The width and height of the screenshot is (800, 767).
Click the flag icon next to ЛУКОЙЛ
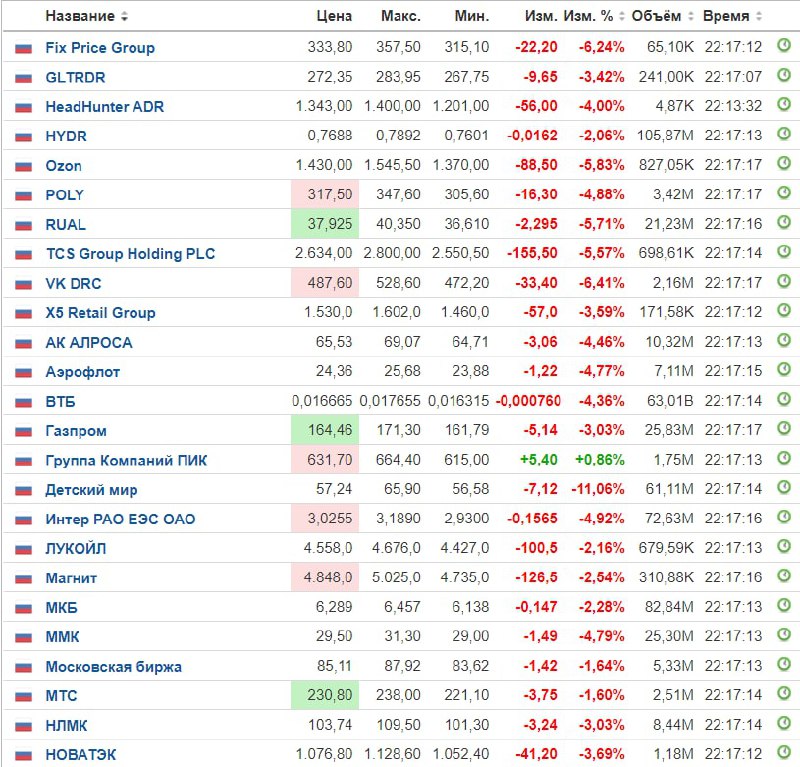(x=24, y=549)
